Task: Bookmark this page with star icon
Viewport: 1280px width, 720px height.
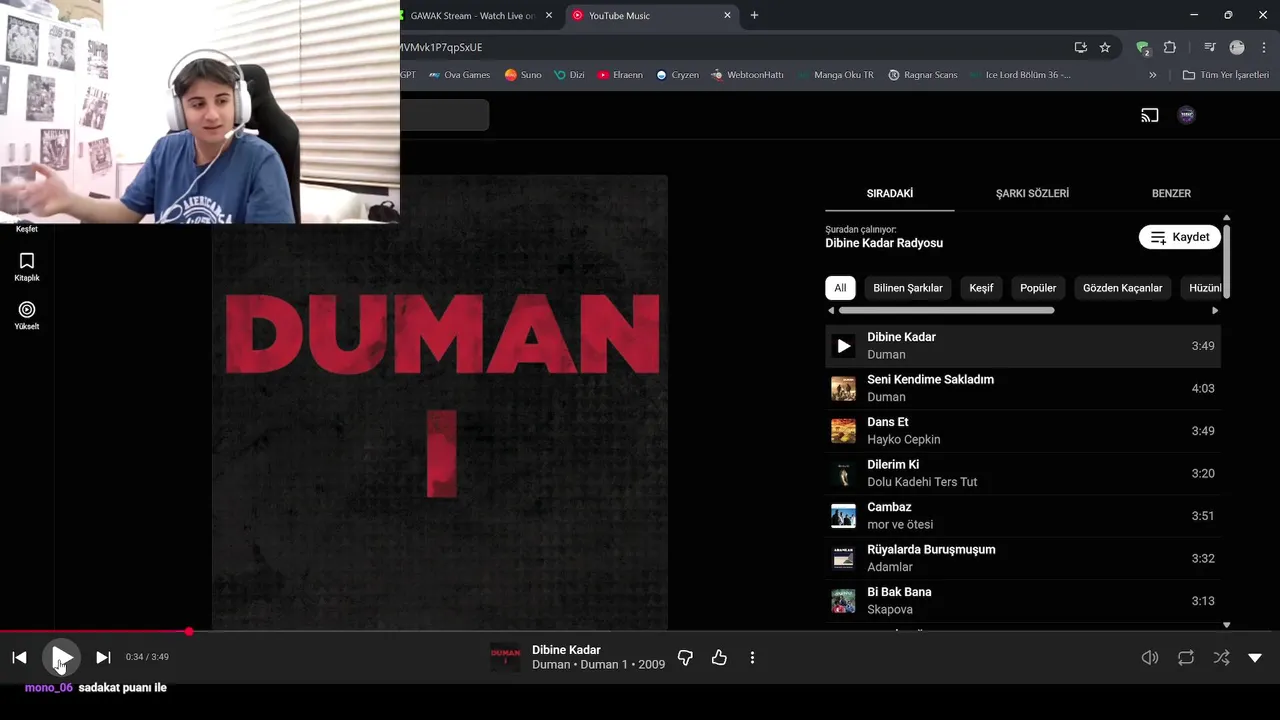Action: pos(1105,47)
